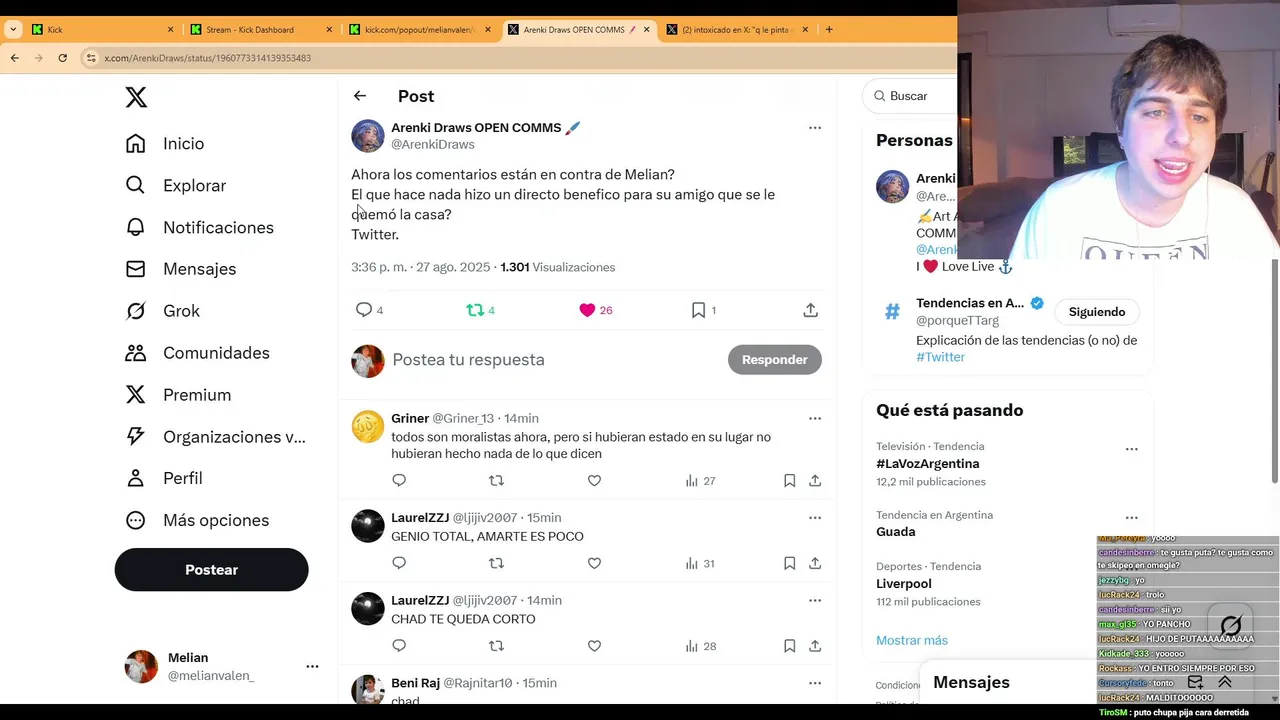Viewport: 1280px width, 720px height.
Task: Reload the page in browser toolbar
Action: coord(62,58)
